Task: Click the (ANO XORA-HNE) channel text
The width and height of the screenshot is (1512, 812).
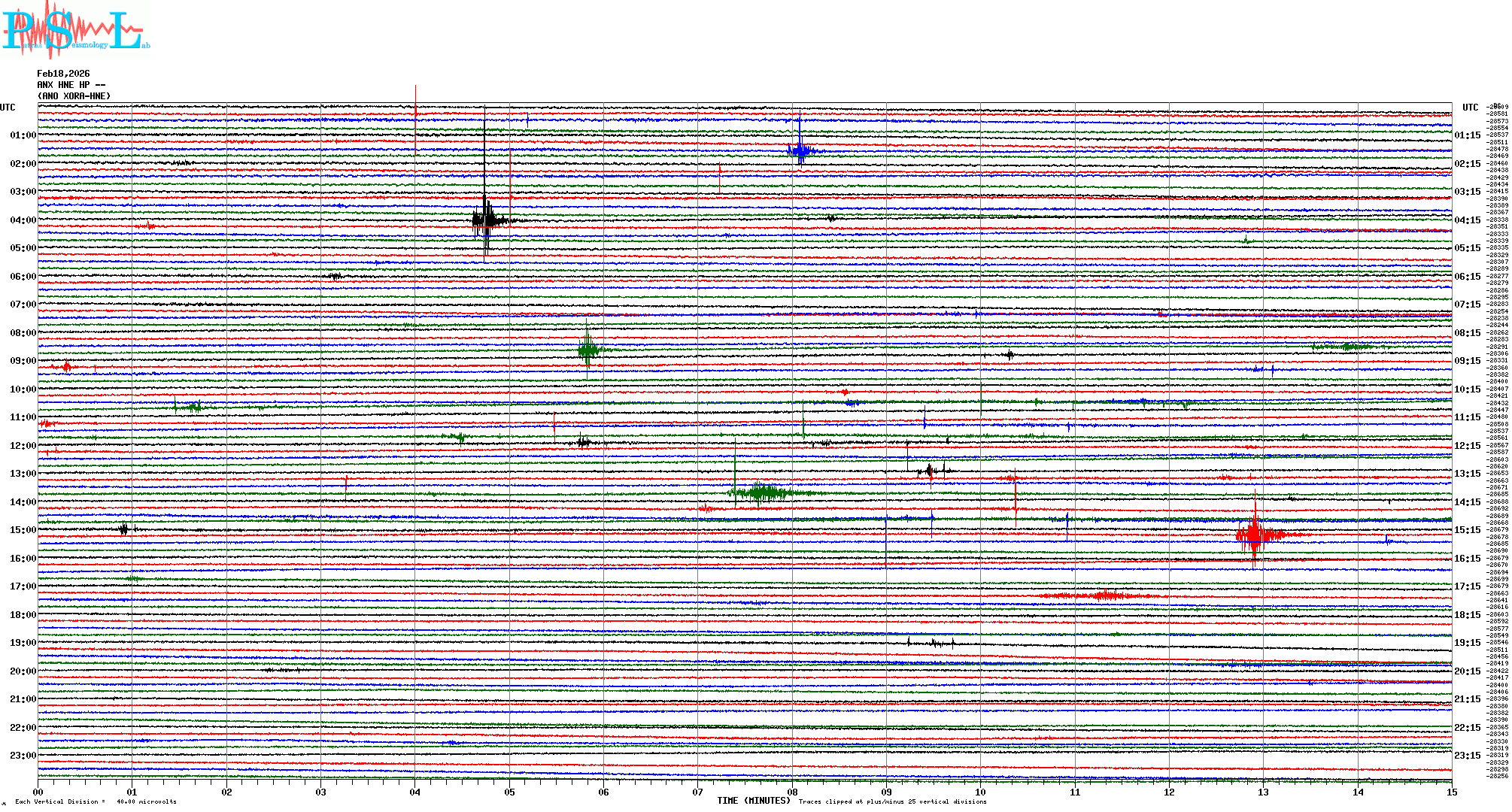Action: point(74,96)
